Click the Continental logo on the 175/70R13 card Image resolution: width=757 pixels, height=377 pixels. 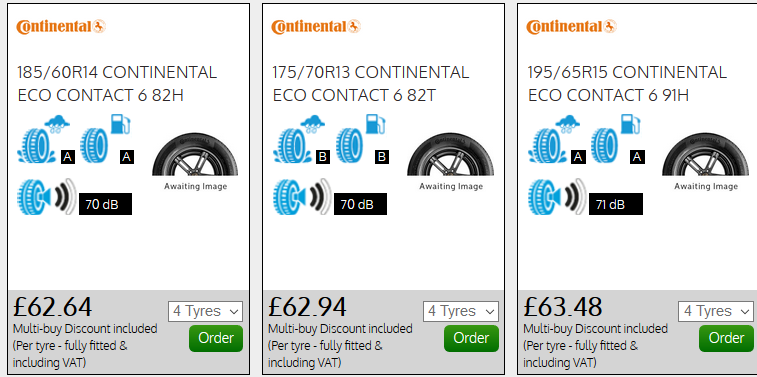(x=316, y=27)
